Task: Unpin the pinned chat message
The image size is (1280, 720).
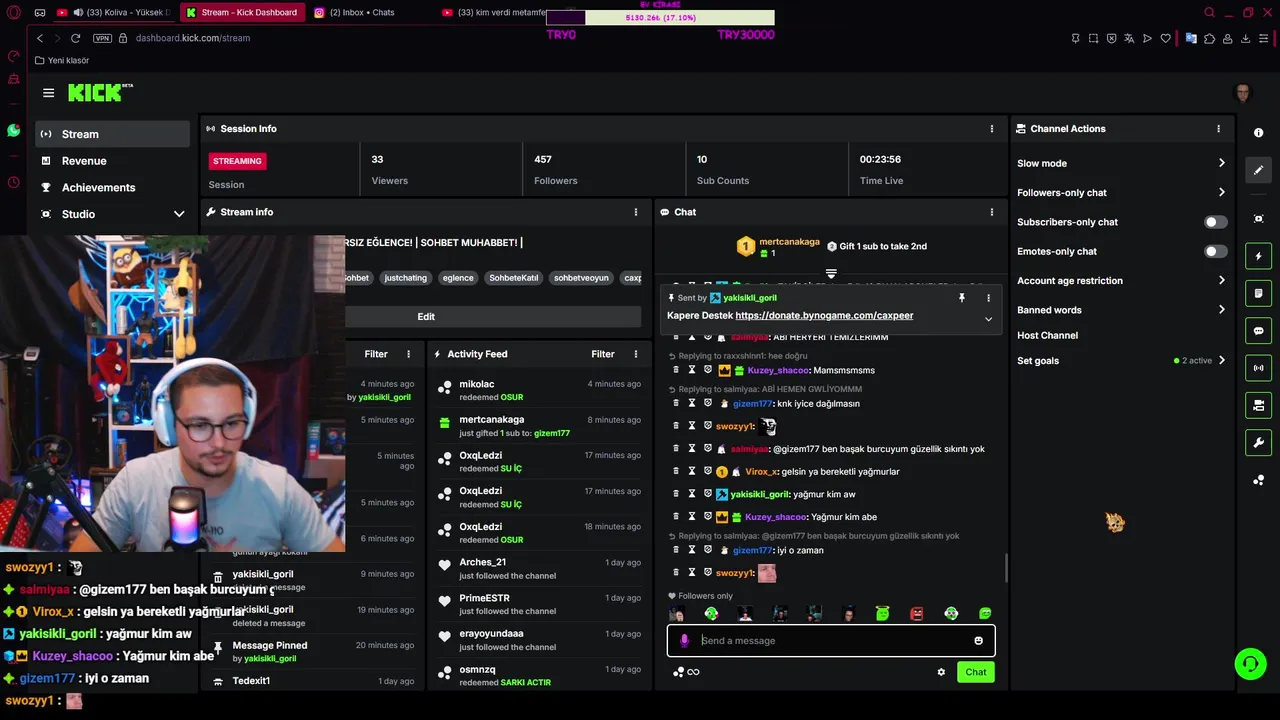Action: pyautogui.click(x=962, y=298)
